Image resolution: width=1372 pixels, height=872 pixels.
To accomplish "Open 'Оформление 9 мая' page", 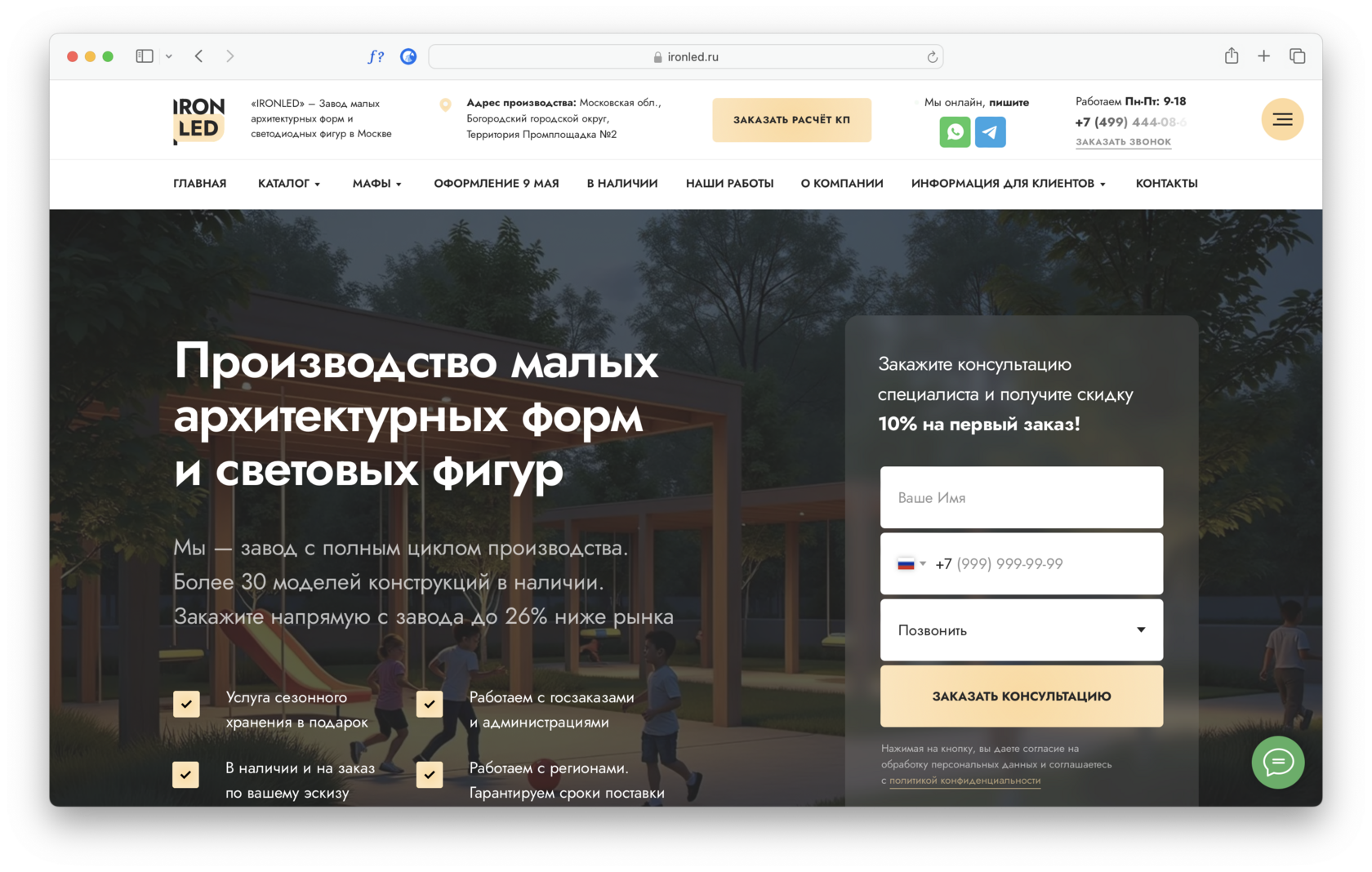I will pos(497,184).
